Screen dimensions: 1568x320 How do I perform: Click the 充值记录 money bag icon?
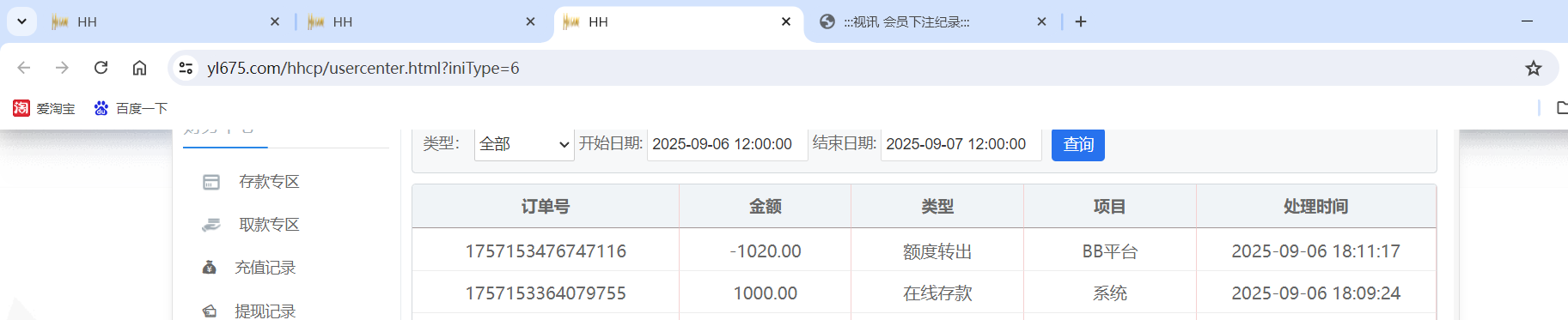tap(209, 268)
